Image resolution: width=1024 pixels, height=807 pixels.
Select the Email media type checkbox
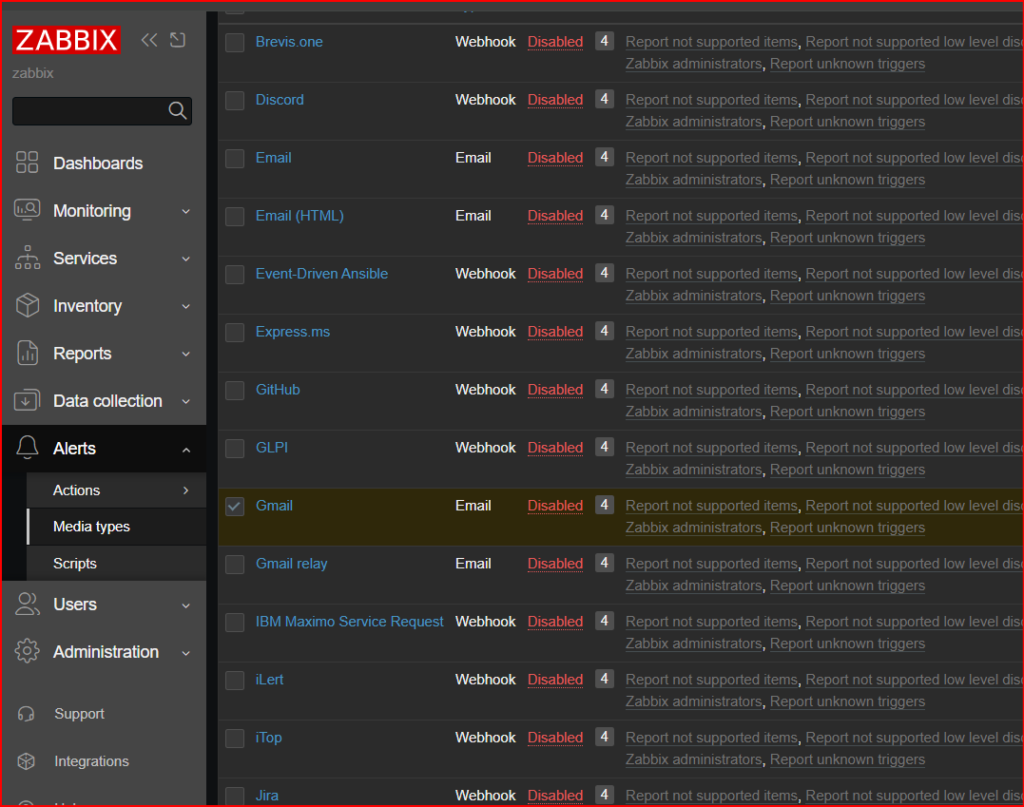tap(234, 159)
